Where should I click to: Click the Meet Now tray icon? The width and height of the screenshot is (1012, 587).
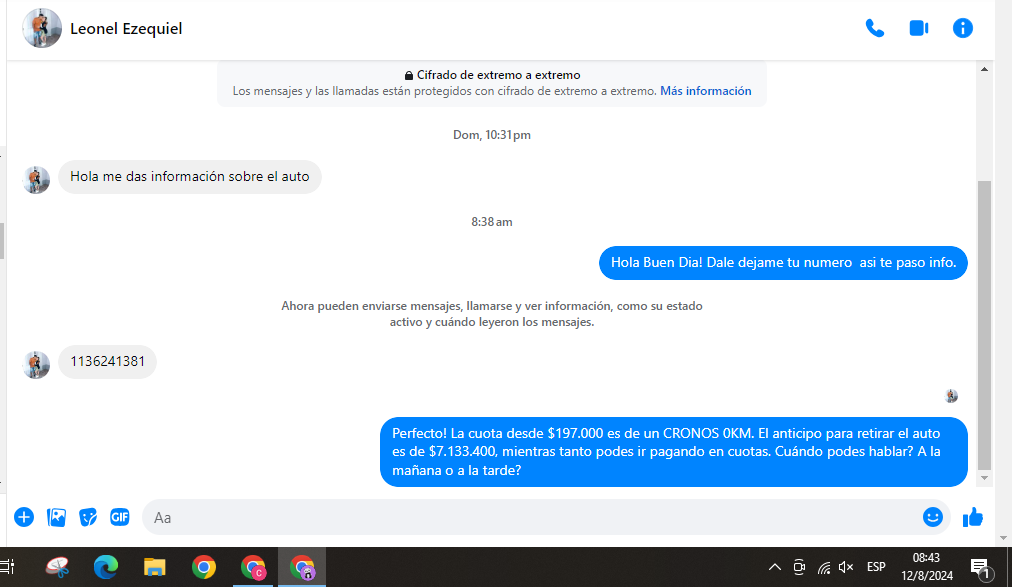(799, 568)
